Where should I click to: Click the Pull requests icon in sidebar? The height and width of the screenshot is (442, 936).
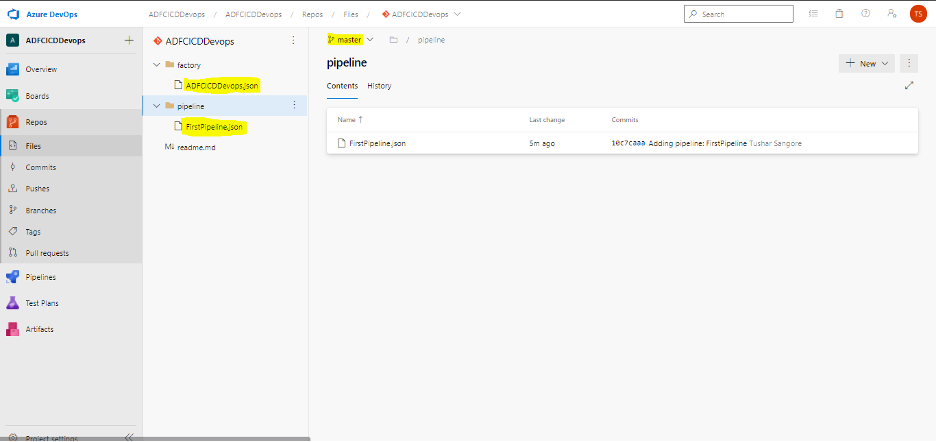(x=13, y=253)
